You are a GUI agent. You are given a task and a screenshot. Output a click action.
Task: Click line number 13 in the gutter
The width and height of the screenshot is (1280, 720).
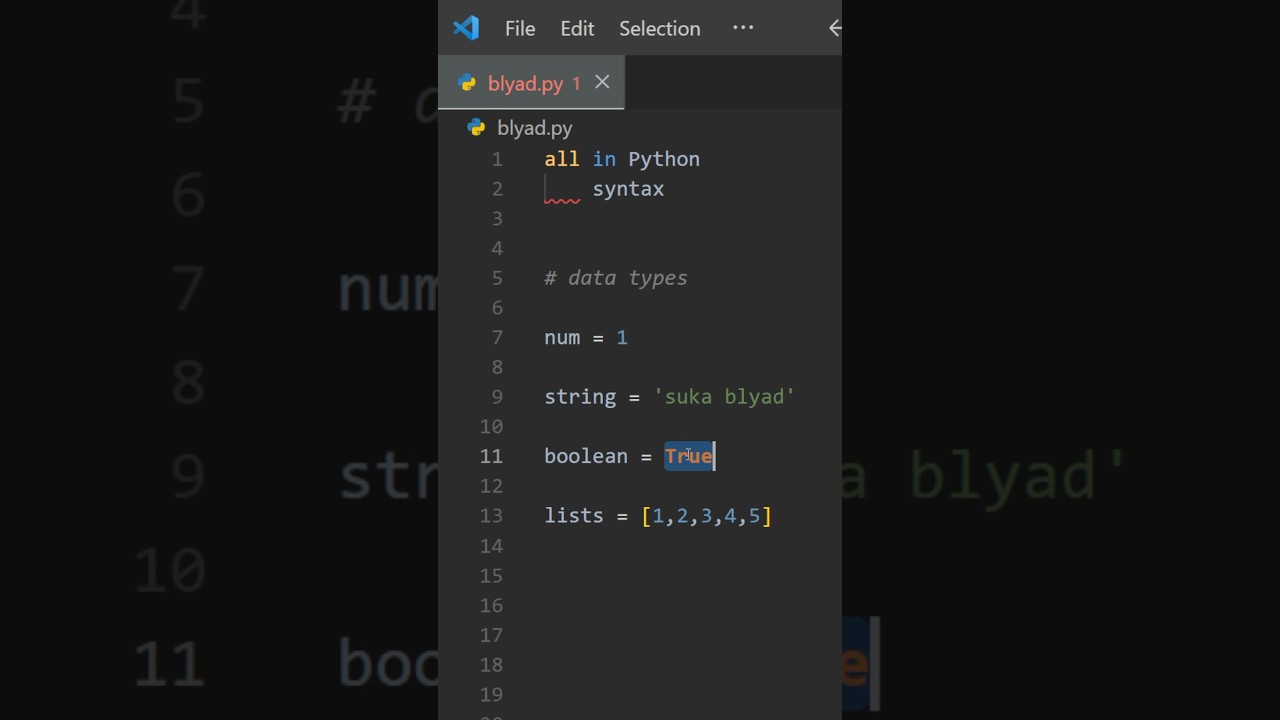[x=491, y=516]
